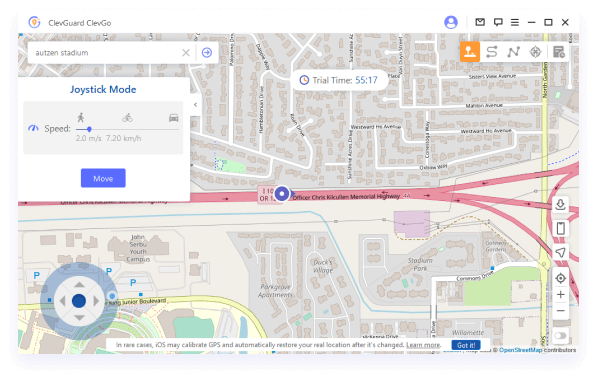
Task: Click the paper-plane navigation icon
Action: click(x=560, y=252)
